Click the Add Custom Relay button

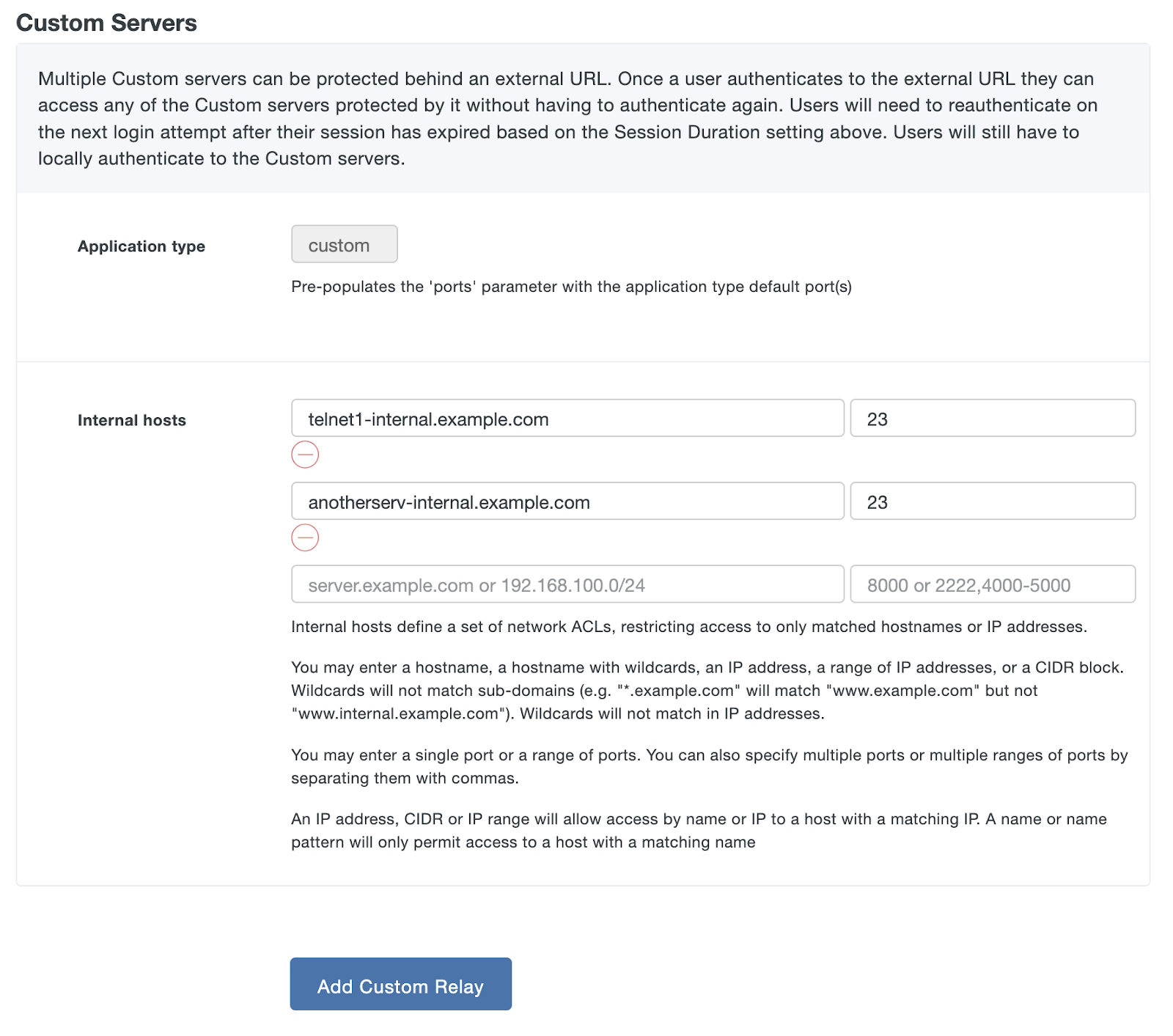400,985
